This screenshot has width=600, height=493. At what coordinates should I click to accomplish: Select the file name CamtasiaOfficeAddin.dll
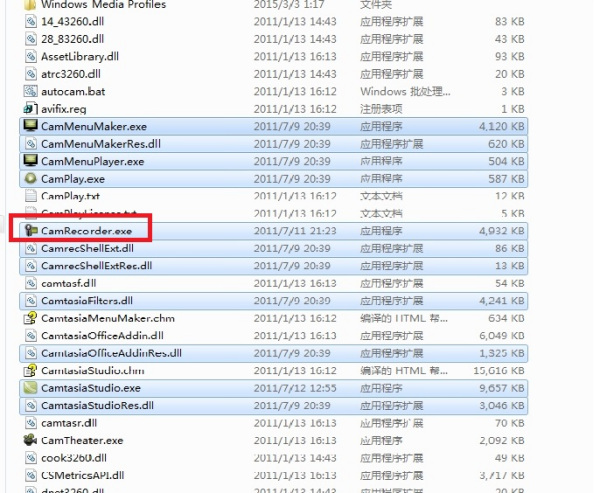tap(103, 336)
